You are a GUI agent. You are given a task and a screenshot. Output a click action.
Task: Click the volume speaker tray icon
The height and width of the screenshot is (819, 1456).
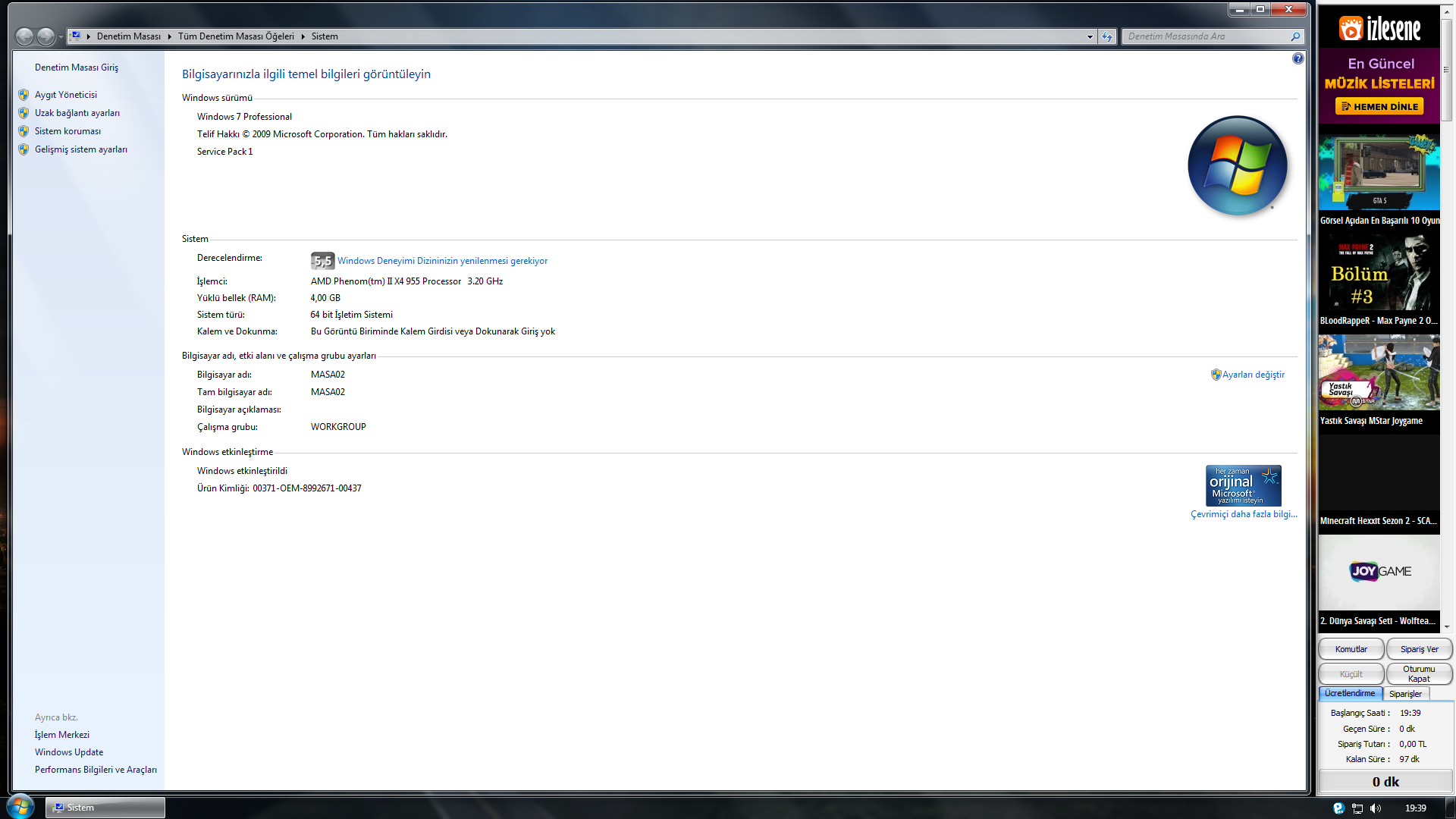point(1376,808)
